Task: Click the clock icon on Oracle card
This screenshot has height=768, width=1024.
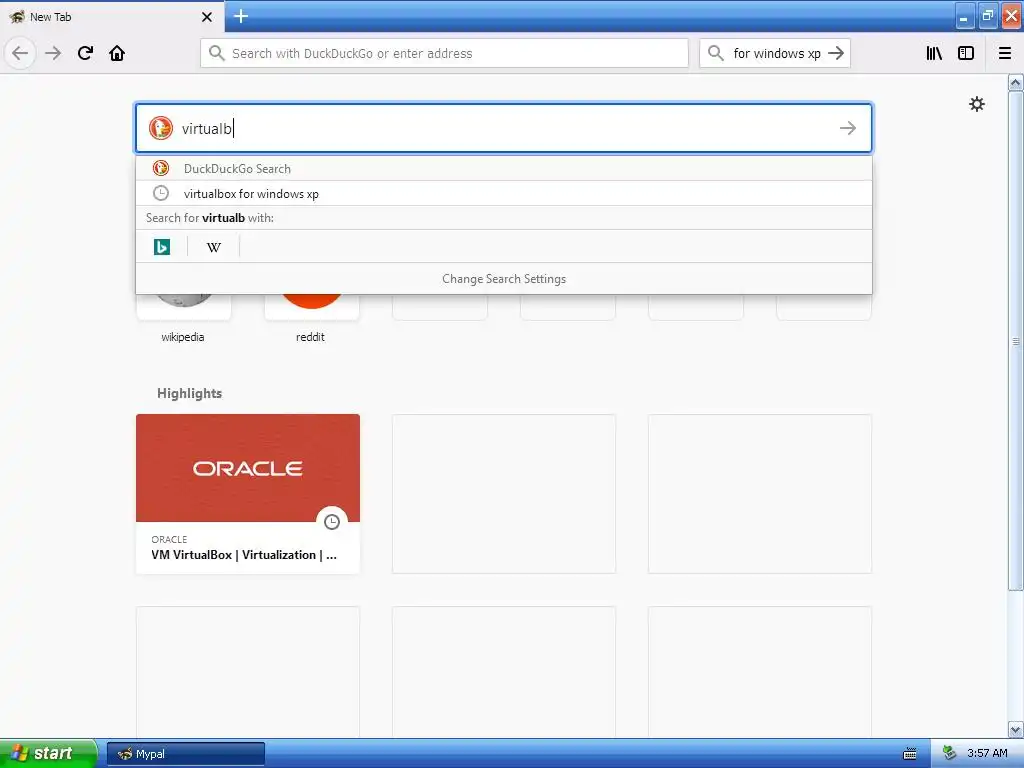Action: 332,521
